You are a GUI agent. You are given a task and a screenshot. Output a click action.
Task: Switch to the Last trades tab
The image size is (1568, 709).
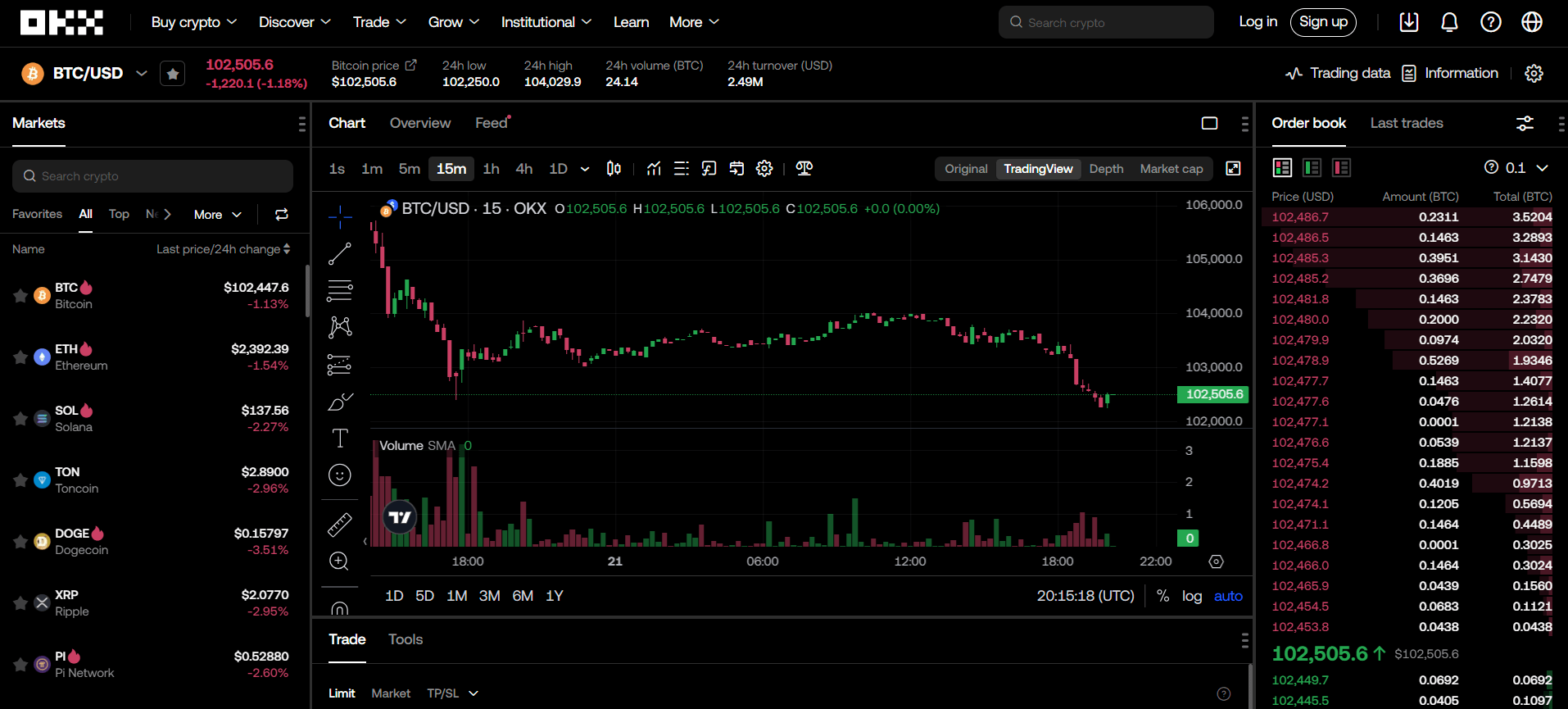(1407, 123)
